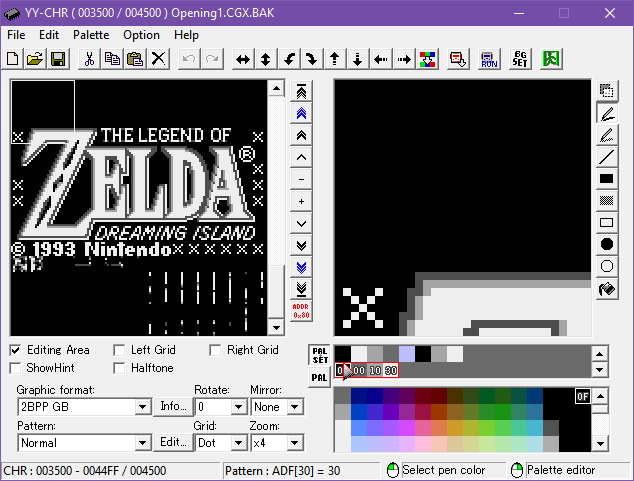Step the palette row up with the arrow
634x481 pixels.
pyautogui.click(x=600, y=354)
